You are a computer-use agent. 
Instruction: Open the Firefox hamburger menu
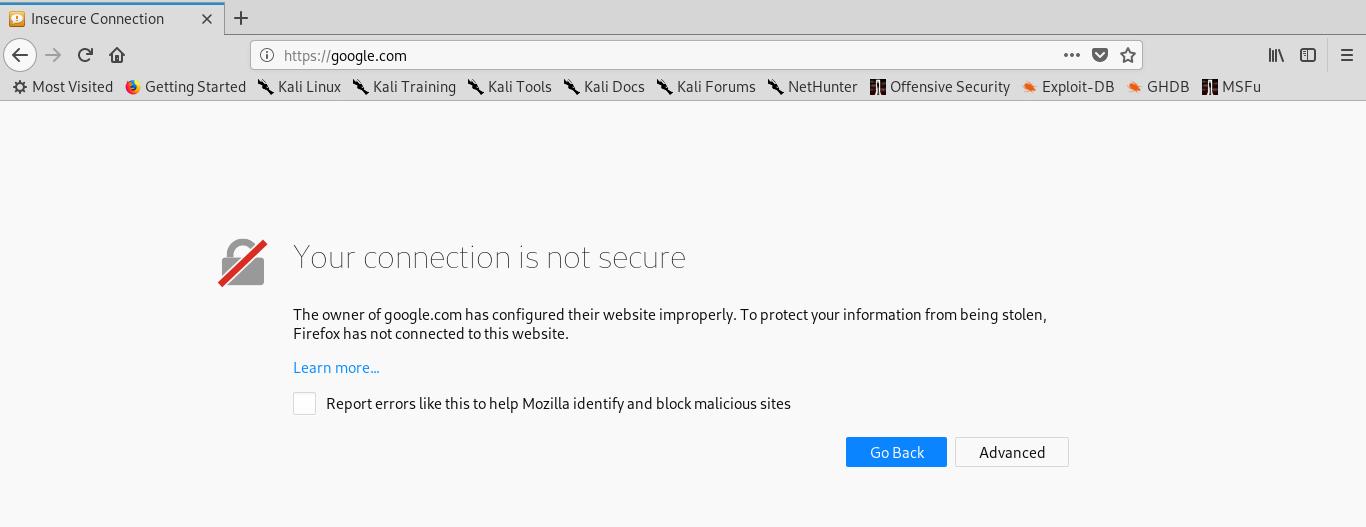1346,55
